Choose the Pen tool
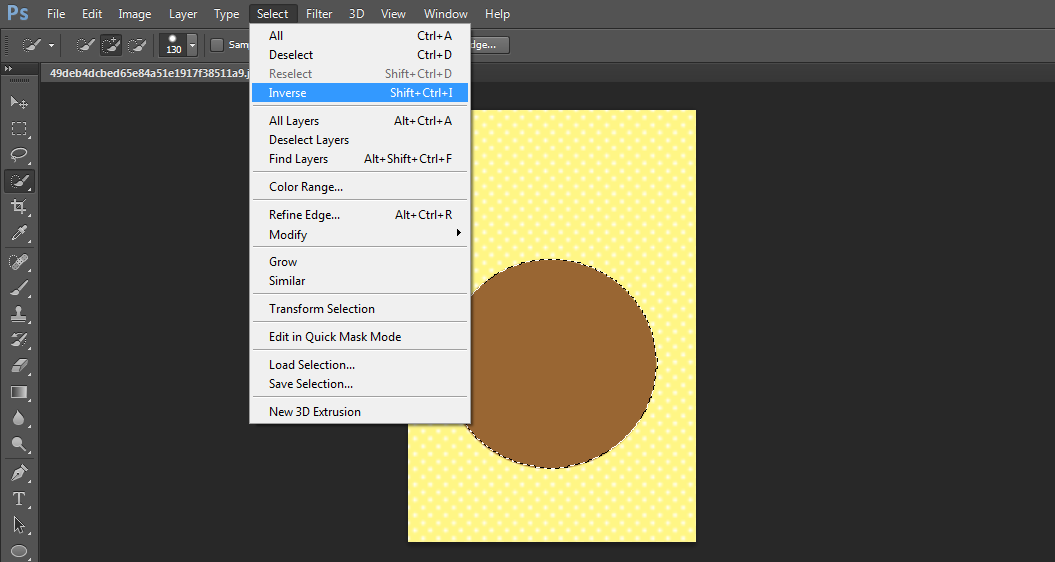This screenshot has width=1055, height=562. pyautogui.click(x=19, y=472)
